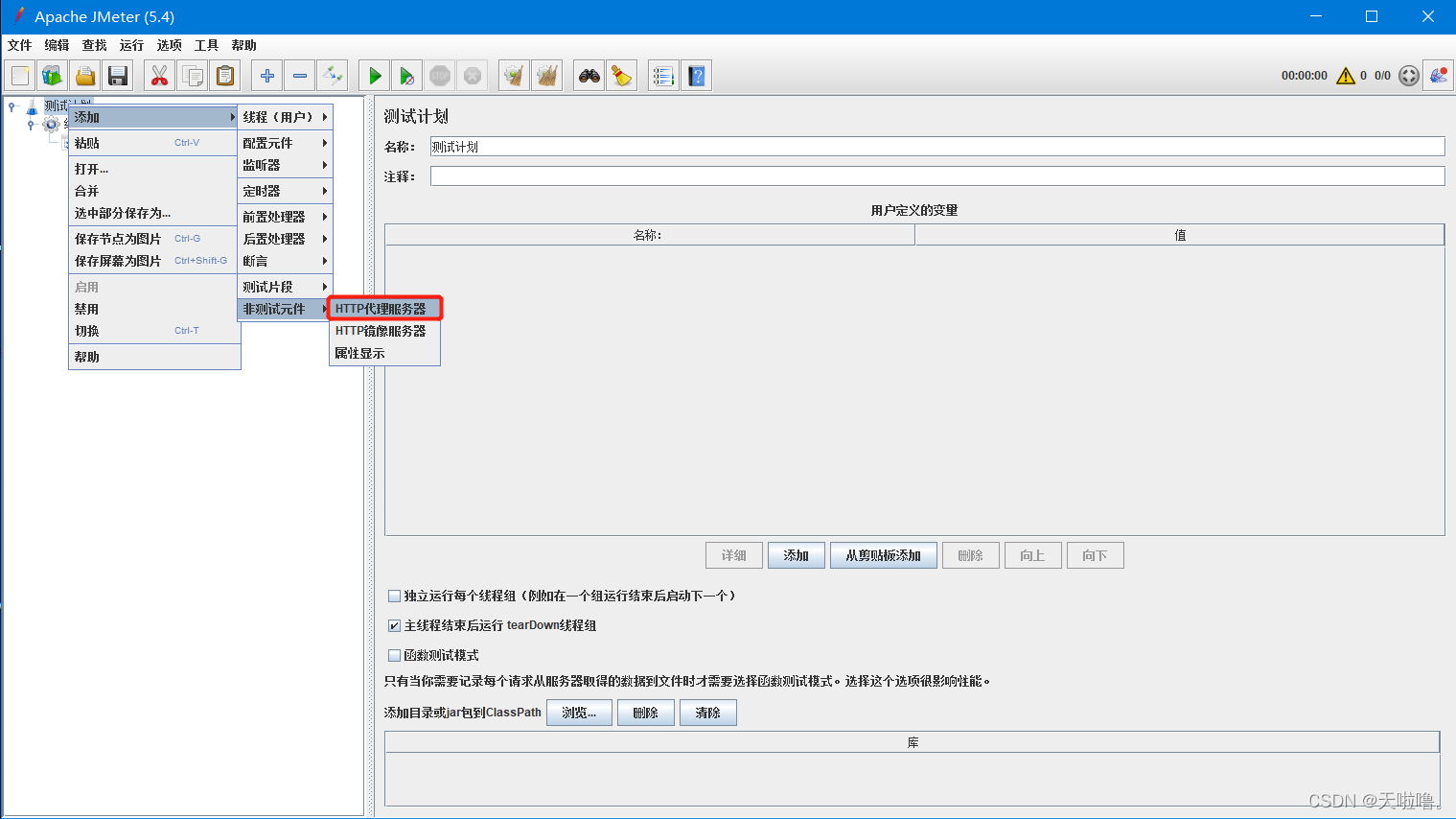Viewport: 1456px width, 819px height.
Task: Expand the 测试片段 submenu
Action: tap(285, 287)
